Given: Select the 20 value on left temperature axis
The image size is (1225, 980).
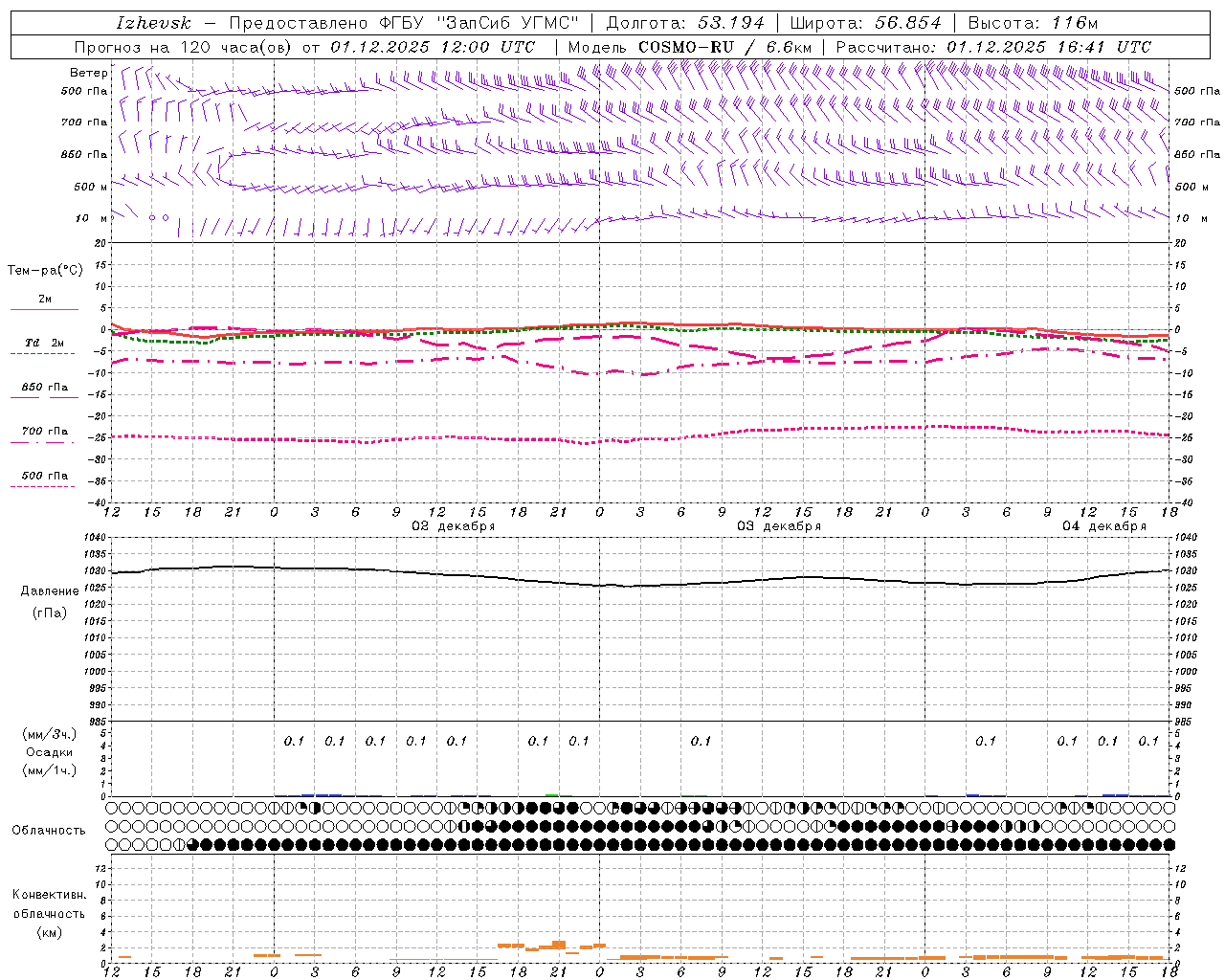Looking at the screenshot, I should tap(100, 243).
